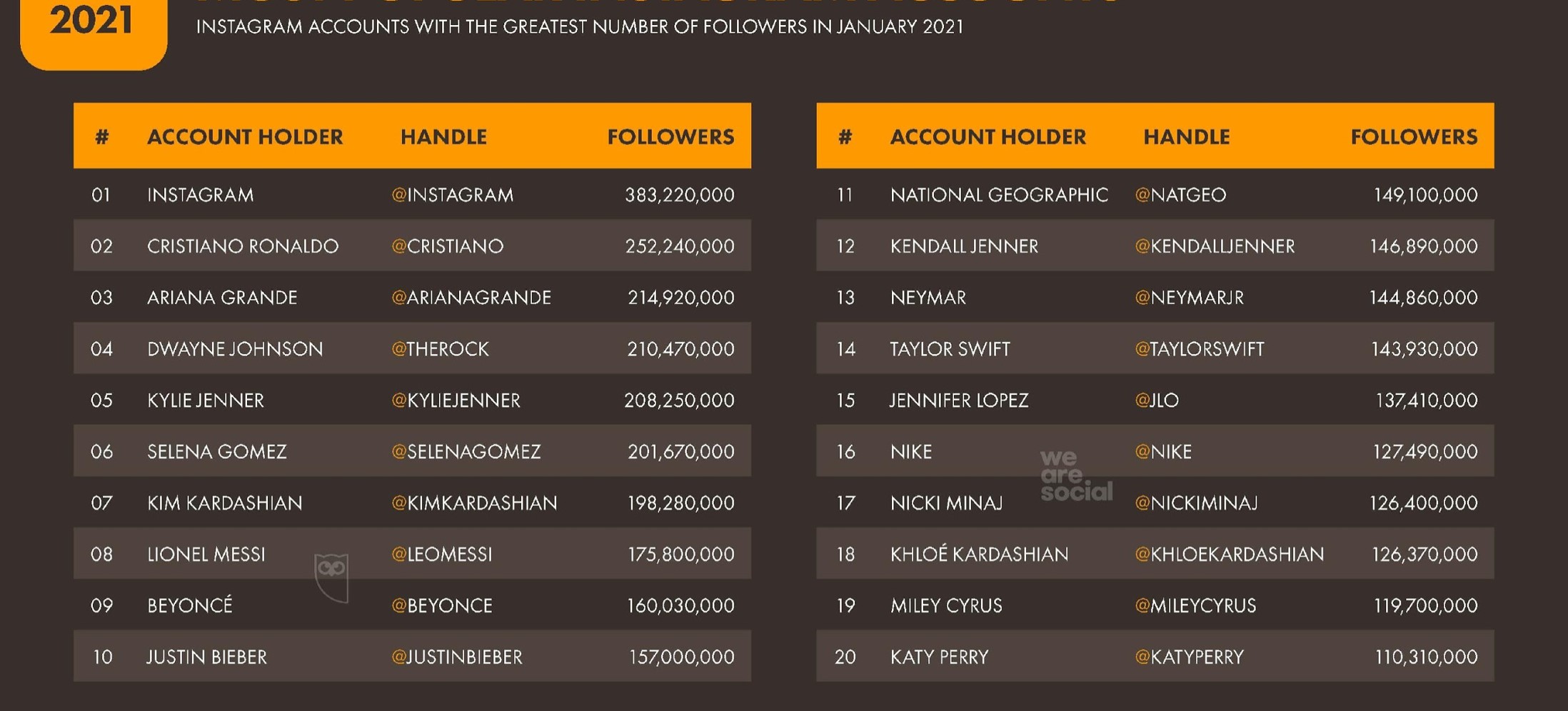Image resolution: width=1568 pixels, height=711 pixels.
Task: Click the orange 2021 badge
Action: pyautogui.click(x=93, y=29)
